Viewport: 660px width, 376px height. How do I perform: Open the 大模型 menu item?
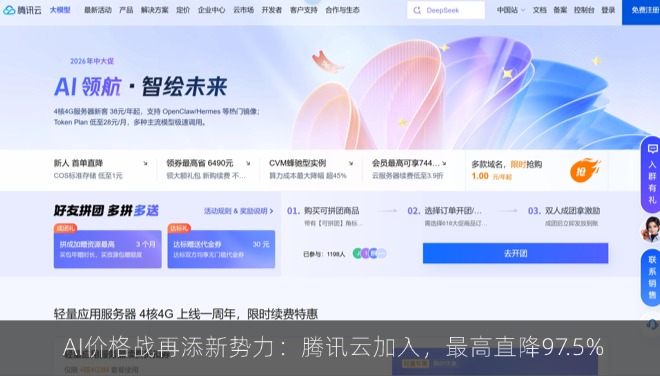(60, 10)
